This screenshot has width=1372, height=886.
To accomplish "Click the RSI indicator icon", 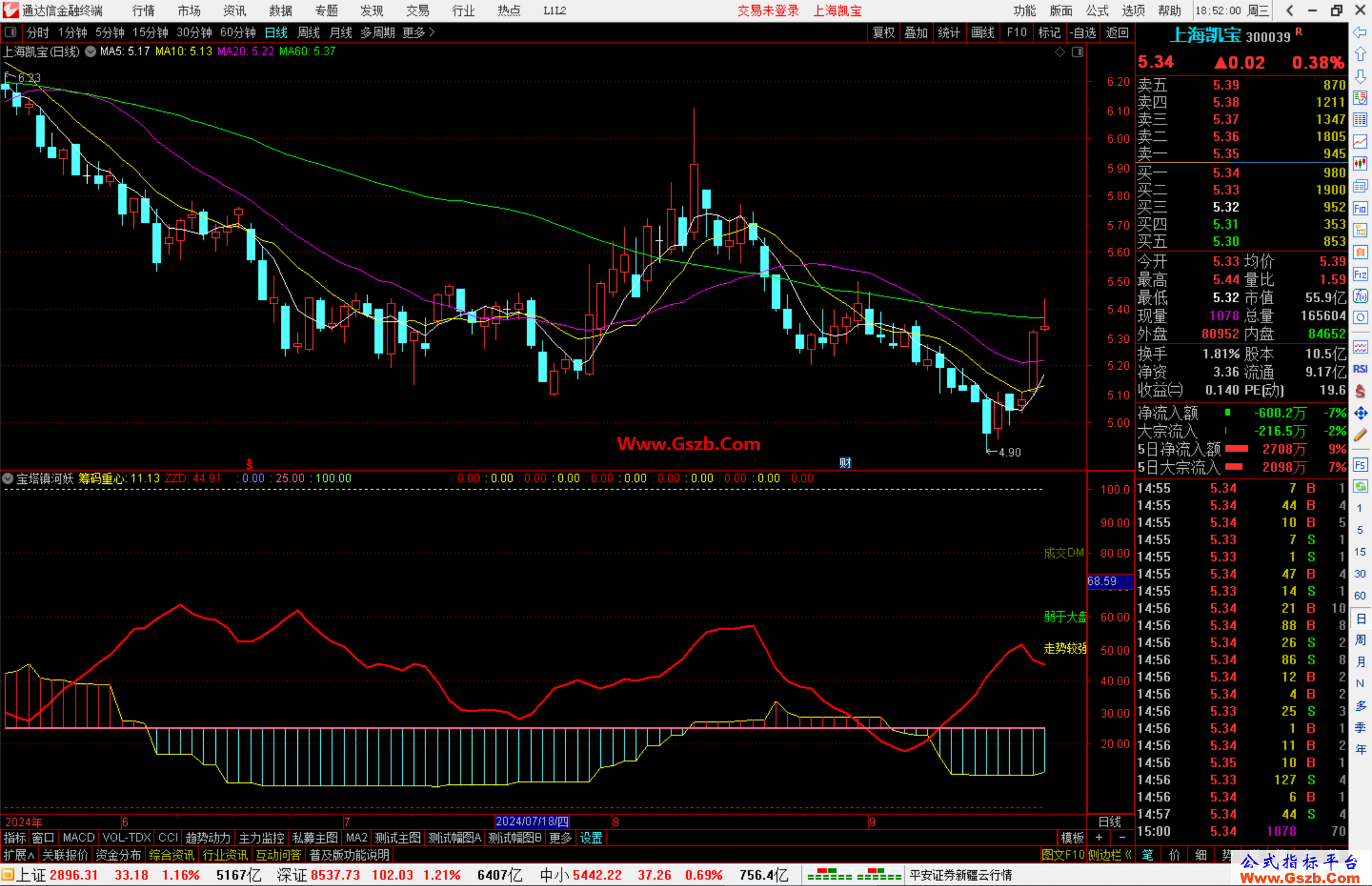I will (1360, 369).
